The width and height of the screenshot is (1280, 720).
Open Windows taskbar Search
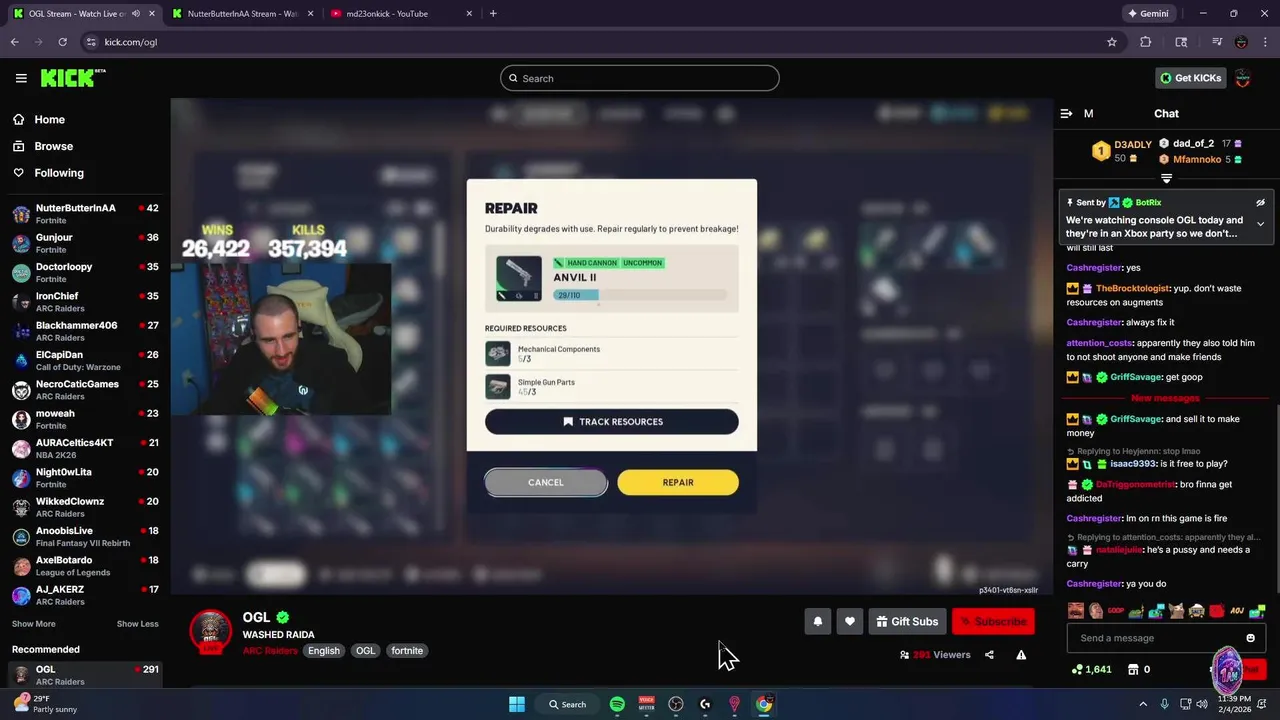567,704
